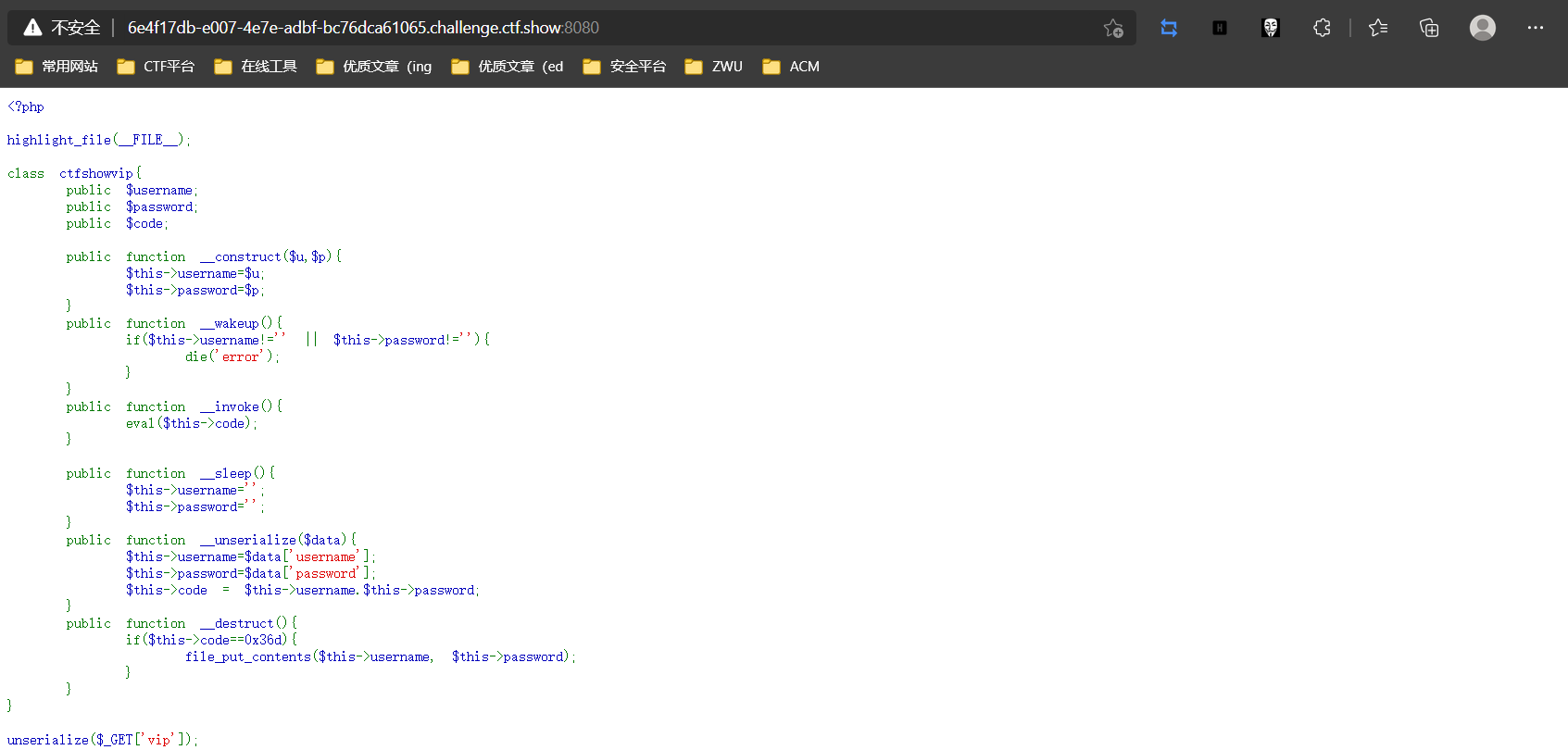Click the "die('error');" line
The height and width of the screenshot is (750, 1568).
click(x=232, y=356)
